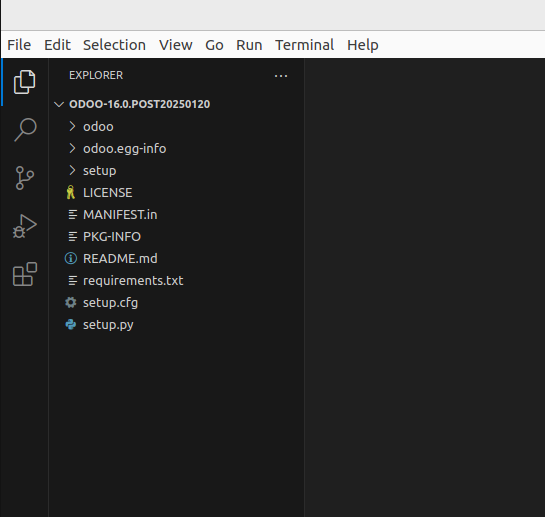The image size is (545, 517).
Task: Open the Run and Debug view
Action: click(25, 226)
